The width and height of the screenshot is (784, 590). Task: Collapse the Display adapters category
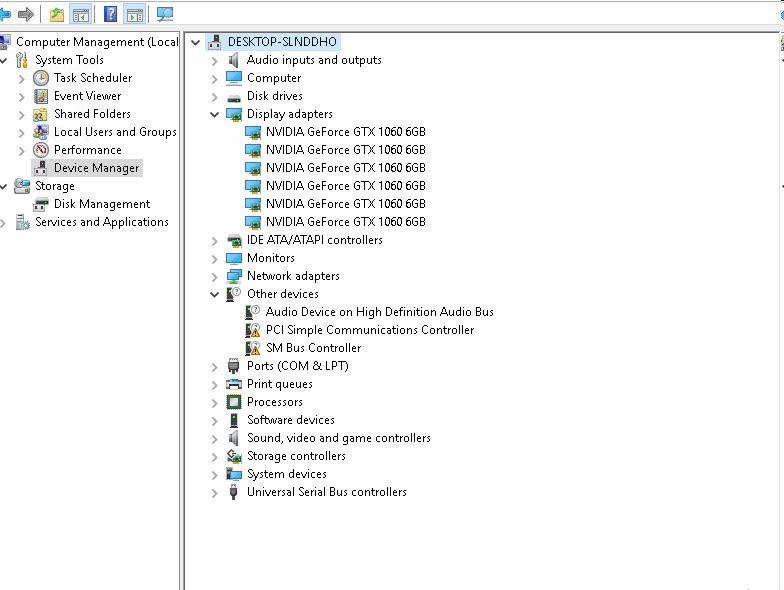coord(214,115)
